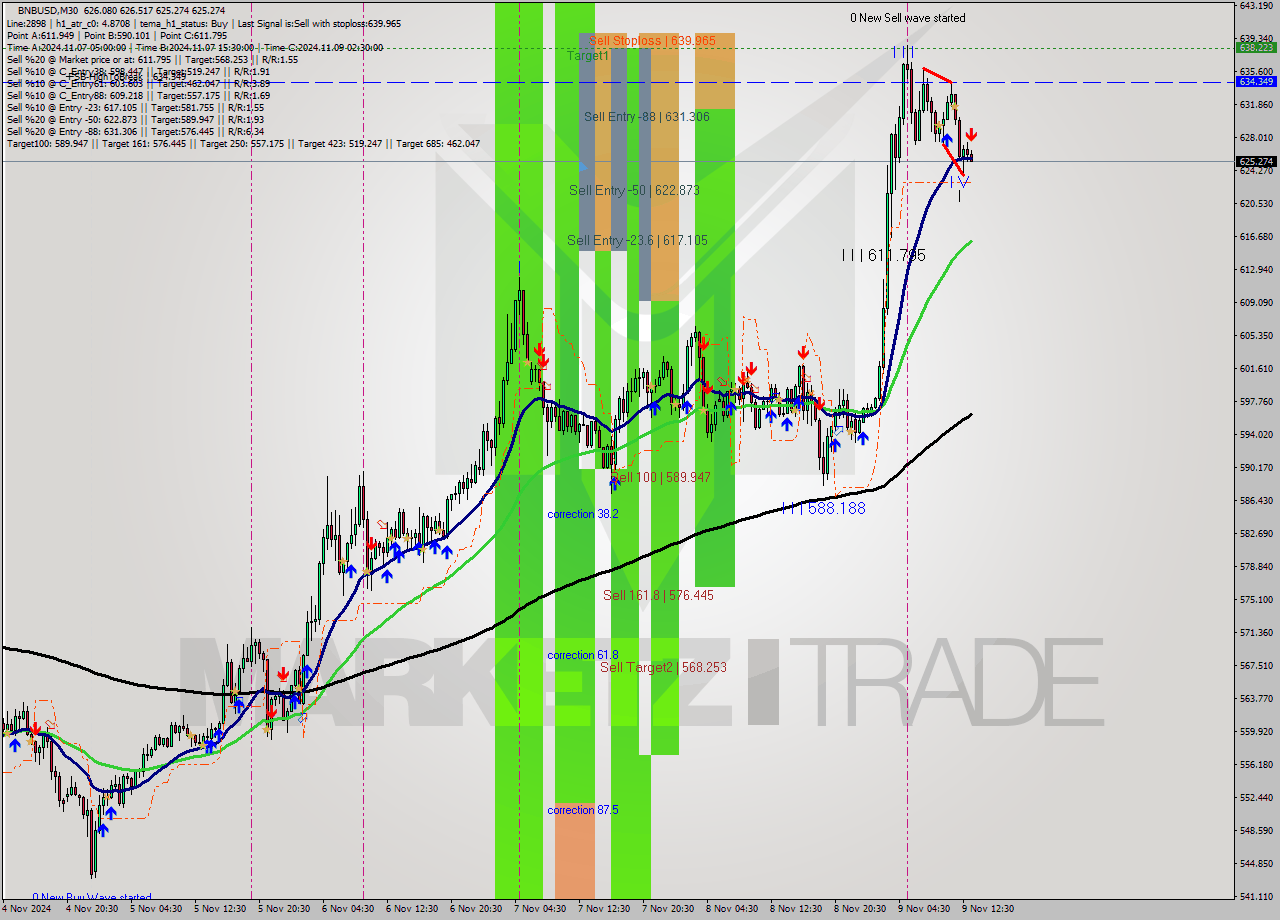Viewport: 1280px width, 920px height.
Task: Select the 'Sell Entry -23.6 | 617.105' label
Action: (x=637, y=241)
